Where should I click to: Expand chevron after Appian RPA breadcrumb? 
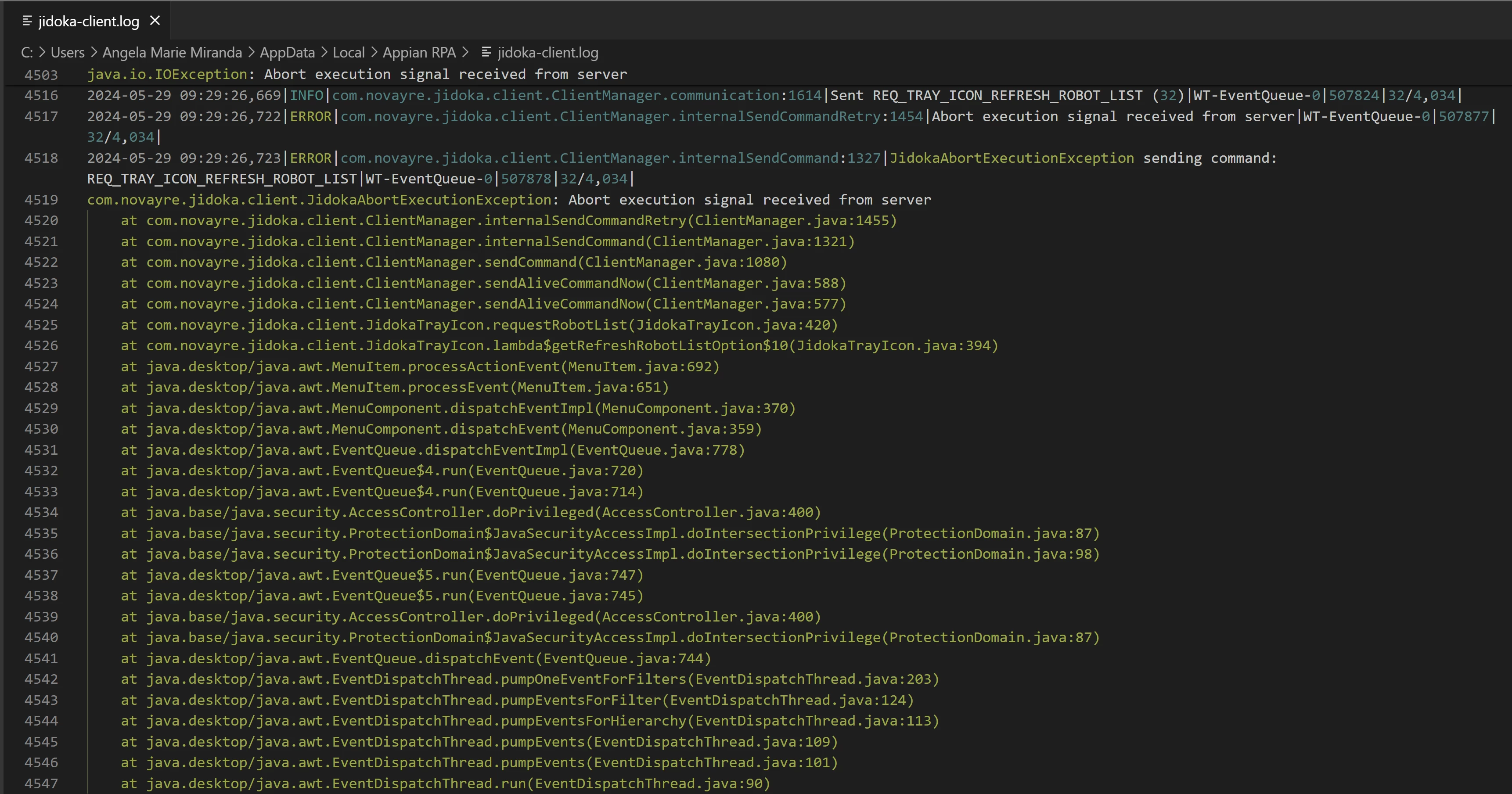465,52
